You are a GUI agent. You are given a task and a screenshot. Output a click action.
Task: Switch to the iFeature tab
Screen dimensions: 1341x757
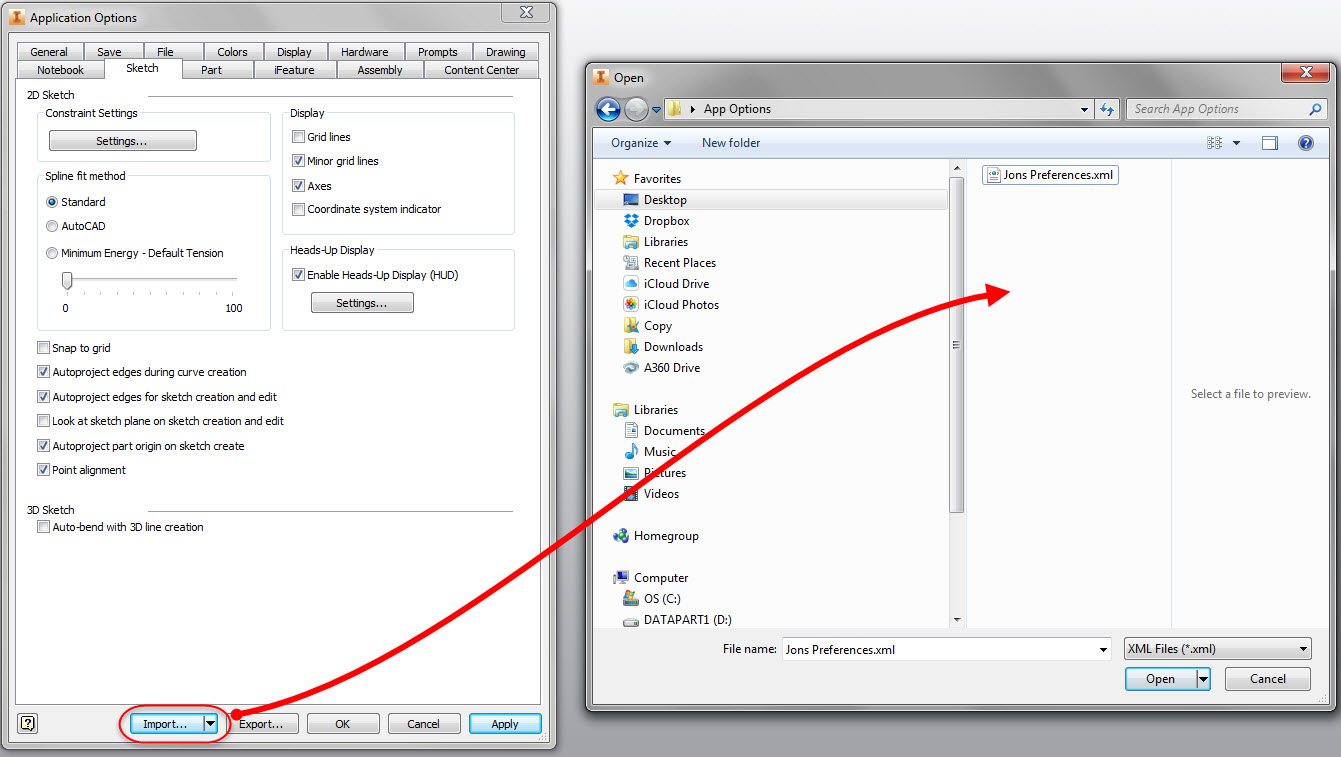[294, 70]
